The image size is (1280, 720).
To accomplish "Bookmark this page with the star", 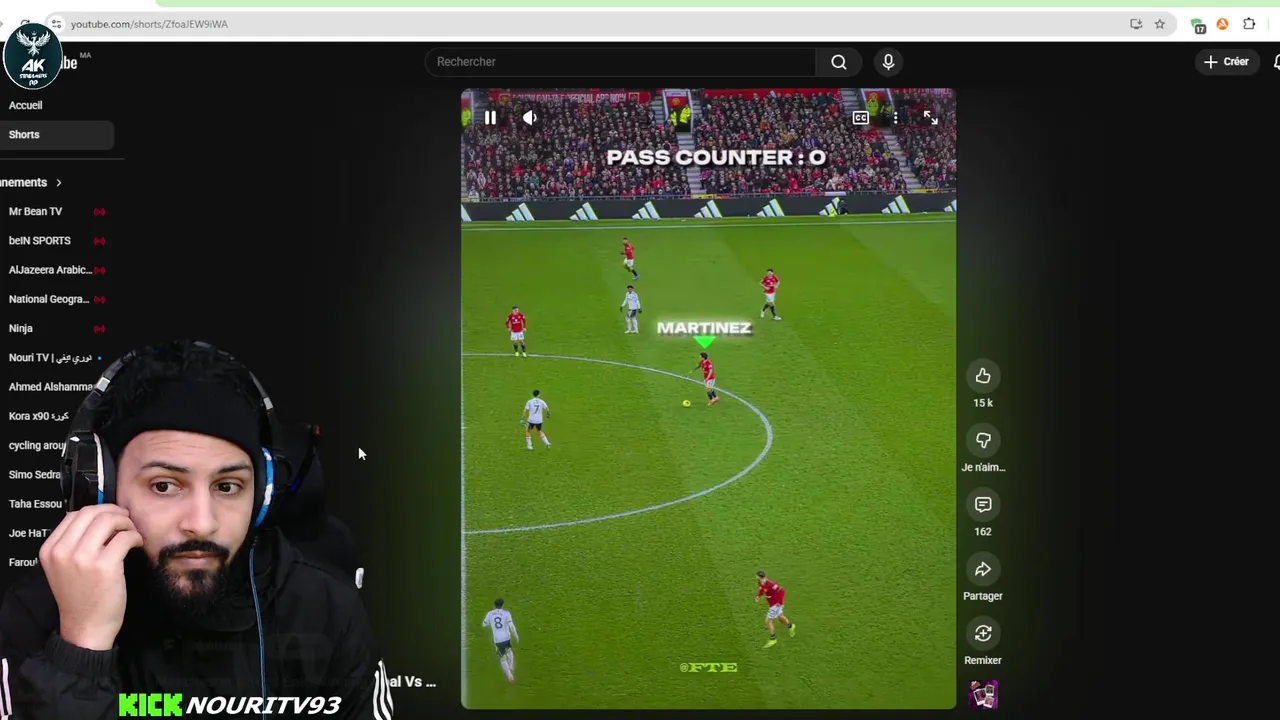I will pyautogui.click(x=1160, y=24).
